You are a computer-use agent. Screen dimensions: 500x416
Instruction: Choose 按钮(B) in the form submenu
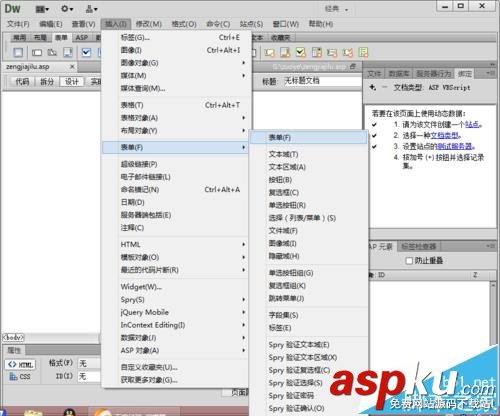(x=309, y=180)
